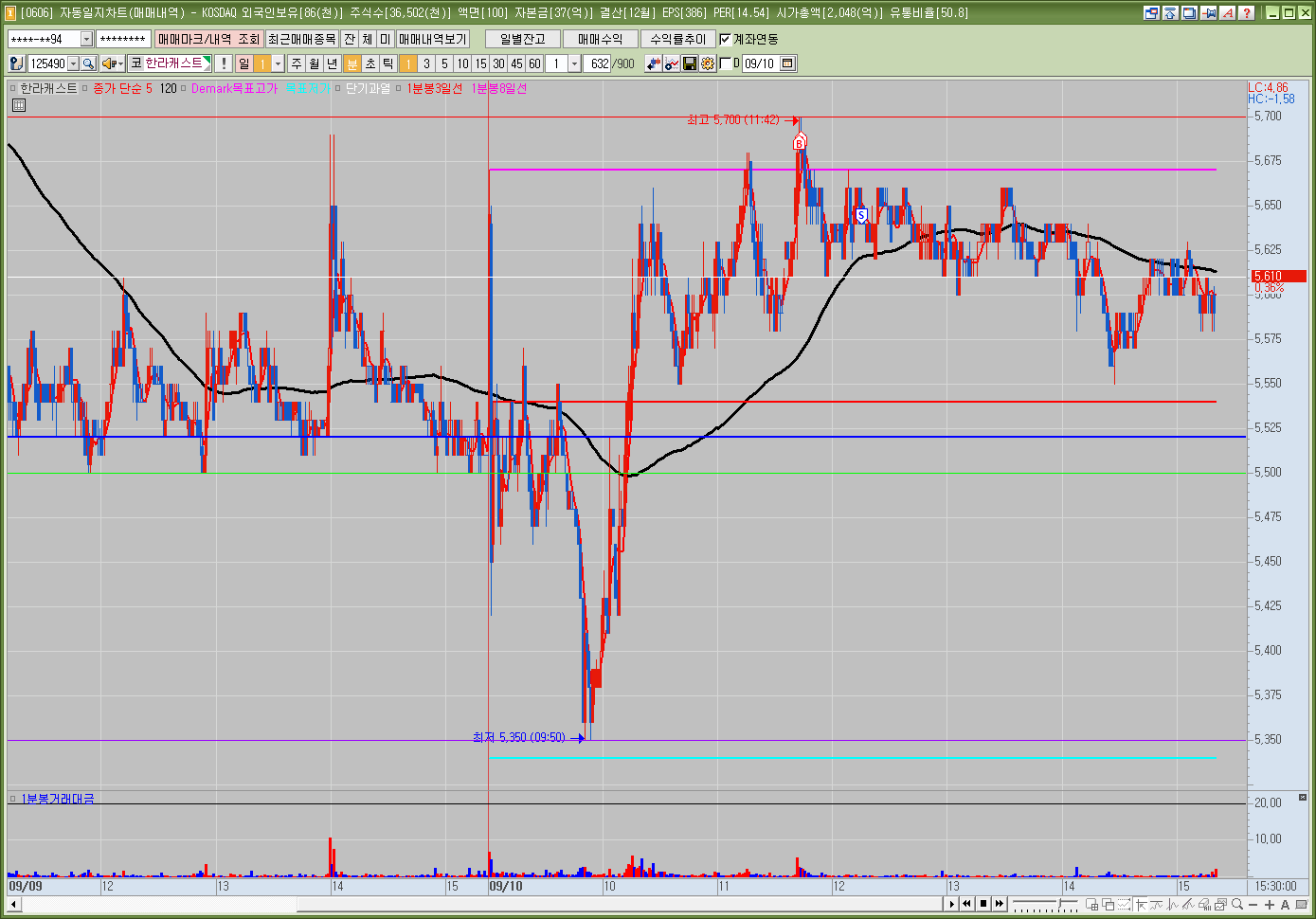Click the grid table icon under the chart legend
1316x919 pixels.
point(18,105)
